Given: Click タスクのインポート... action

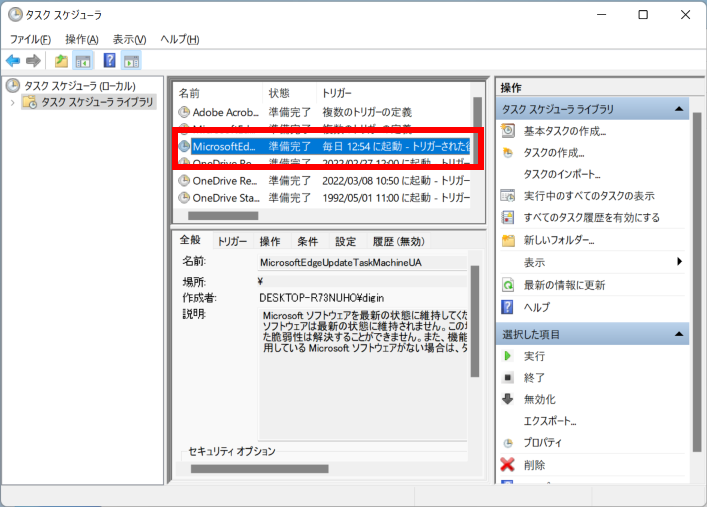Looking at the screenshot, I should click(562, 174).
